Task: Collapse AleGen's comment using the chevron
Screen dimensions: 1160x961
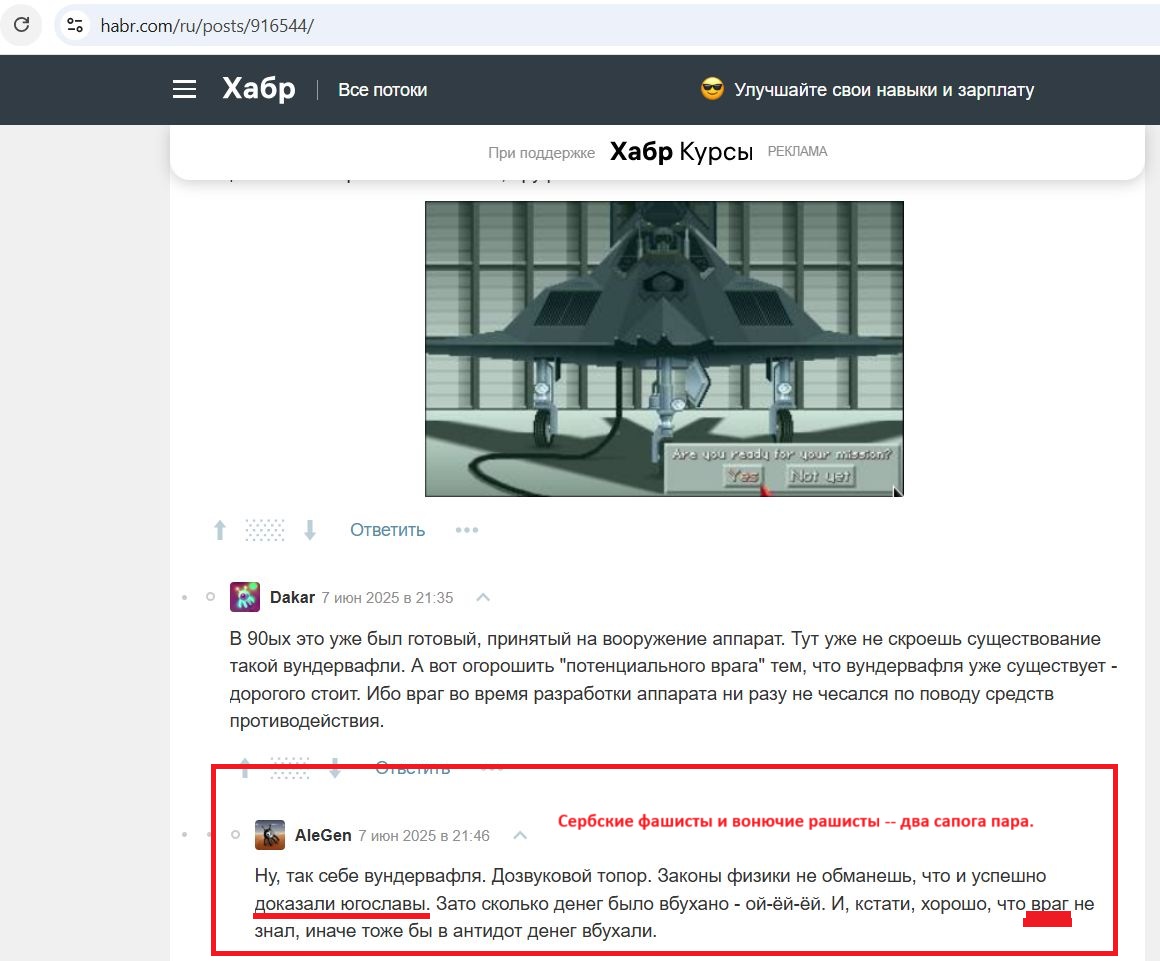Action: pos(520,835)
